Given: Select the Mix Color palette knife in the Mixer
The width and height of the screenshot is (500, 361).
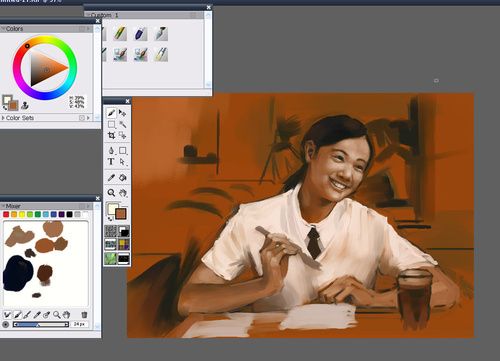Looking at the screenshot, I should pos(27,314).
